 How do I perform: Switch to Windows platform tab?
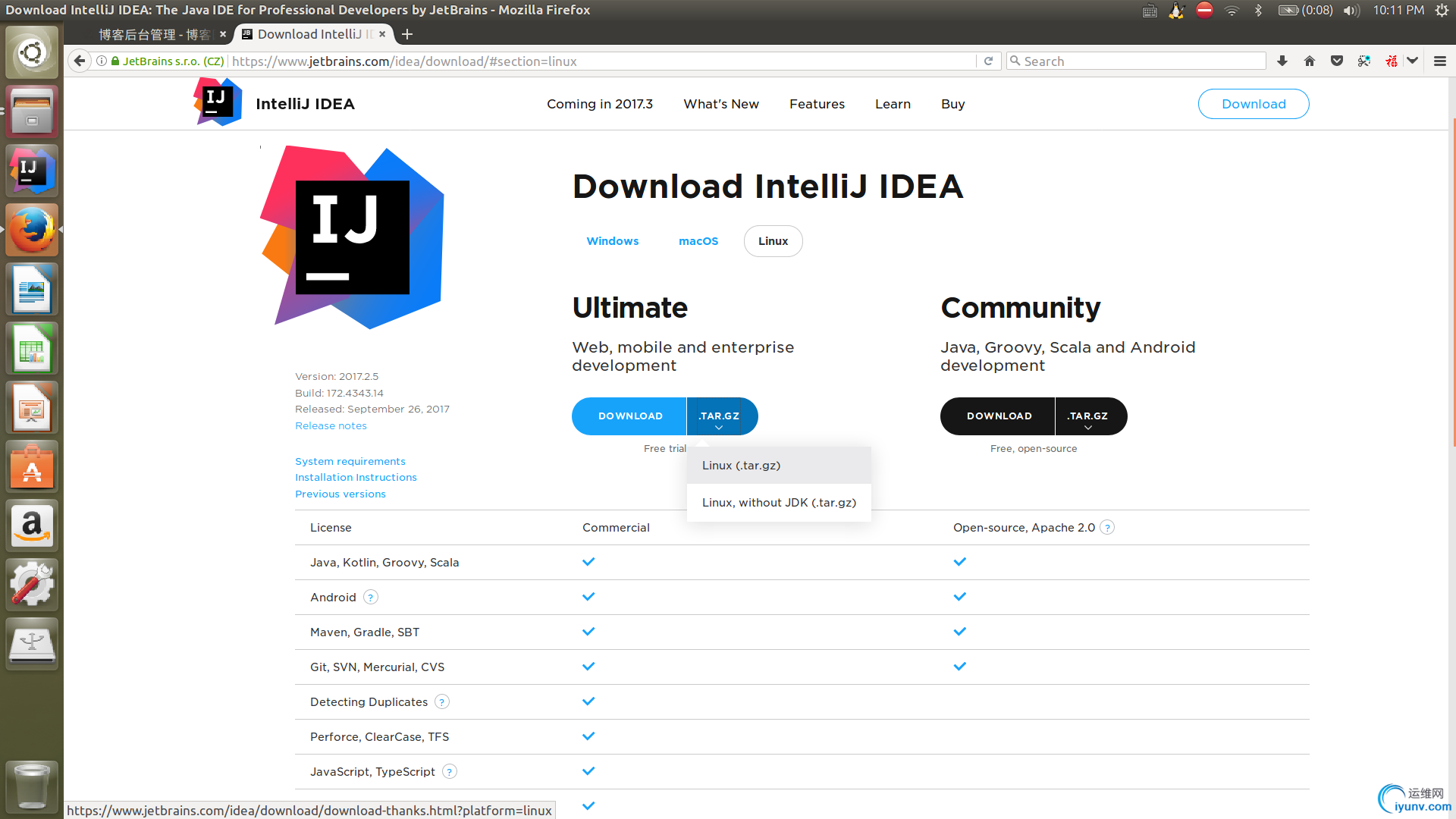pyautogui.click(x=613, y=241)
